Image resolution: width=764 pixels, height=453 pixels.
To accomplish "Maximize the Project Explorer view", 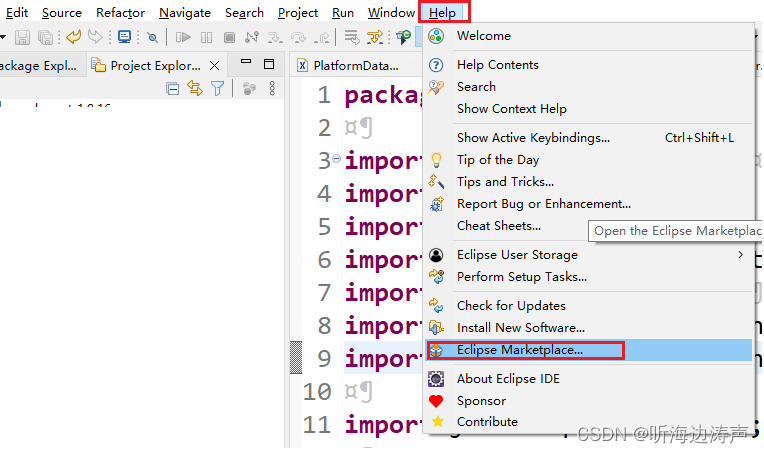I will click(x=269, y=64).
